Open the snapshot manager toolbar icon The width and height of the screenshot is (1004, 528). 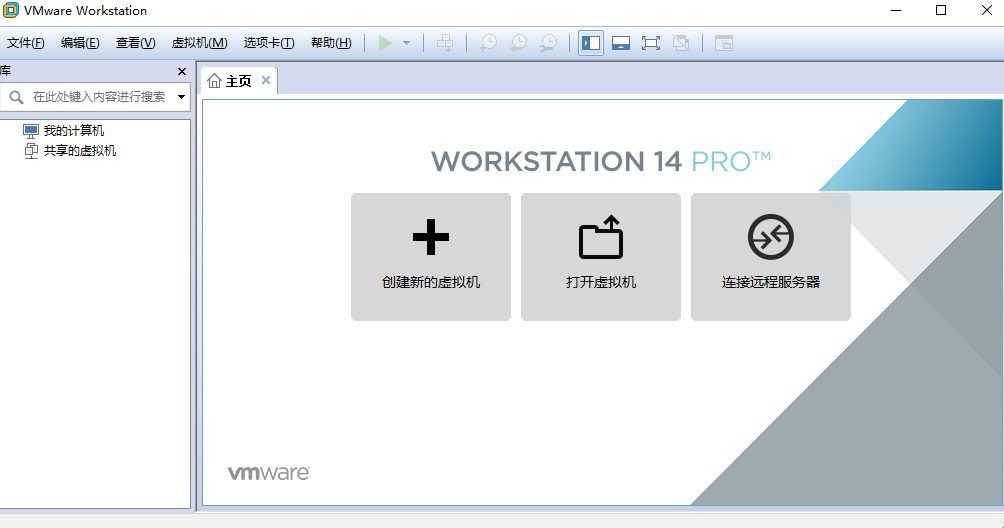coord(548,44)
